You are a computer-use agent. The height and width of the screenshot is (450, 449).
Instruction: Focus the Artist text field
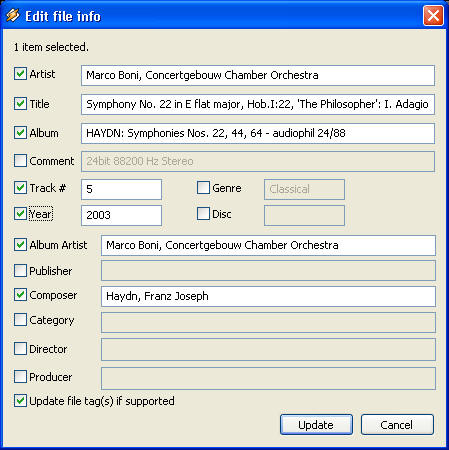click(258, 75)
